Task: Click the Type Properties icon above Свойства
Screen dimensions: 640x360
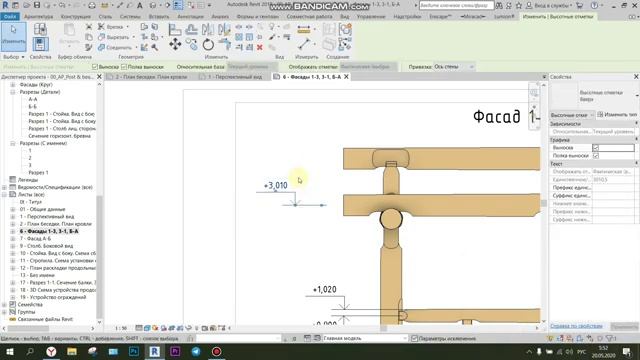Action: [40, 29]
